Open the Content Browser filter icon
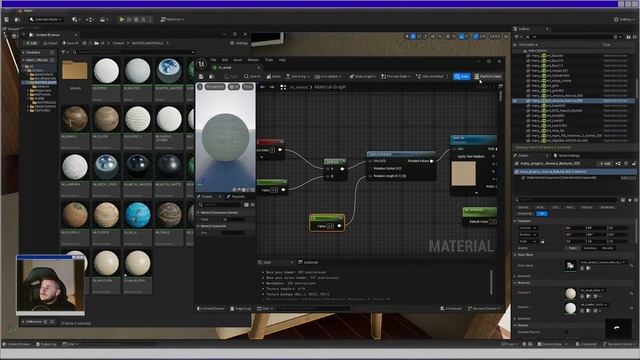 click(x=64, y=52)
